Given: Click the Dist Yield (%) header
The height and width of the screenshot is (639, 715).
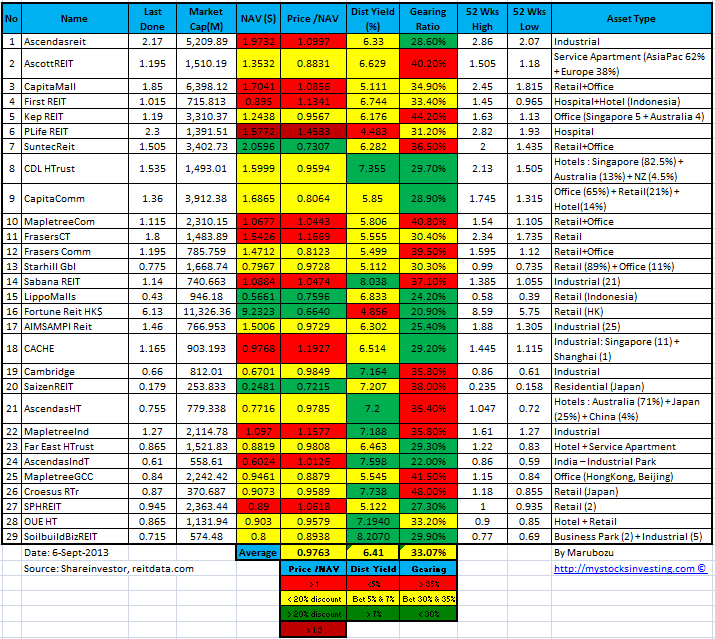Looking at the screenshot, I should point(373,19).
